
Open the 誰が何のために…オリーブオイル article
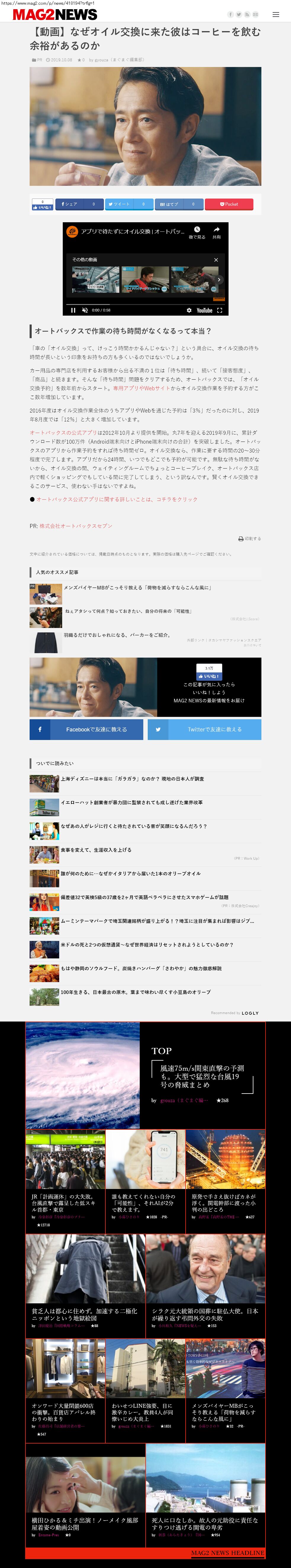click(130, 873)
